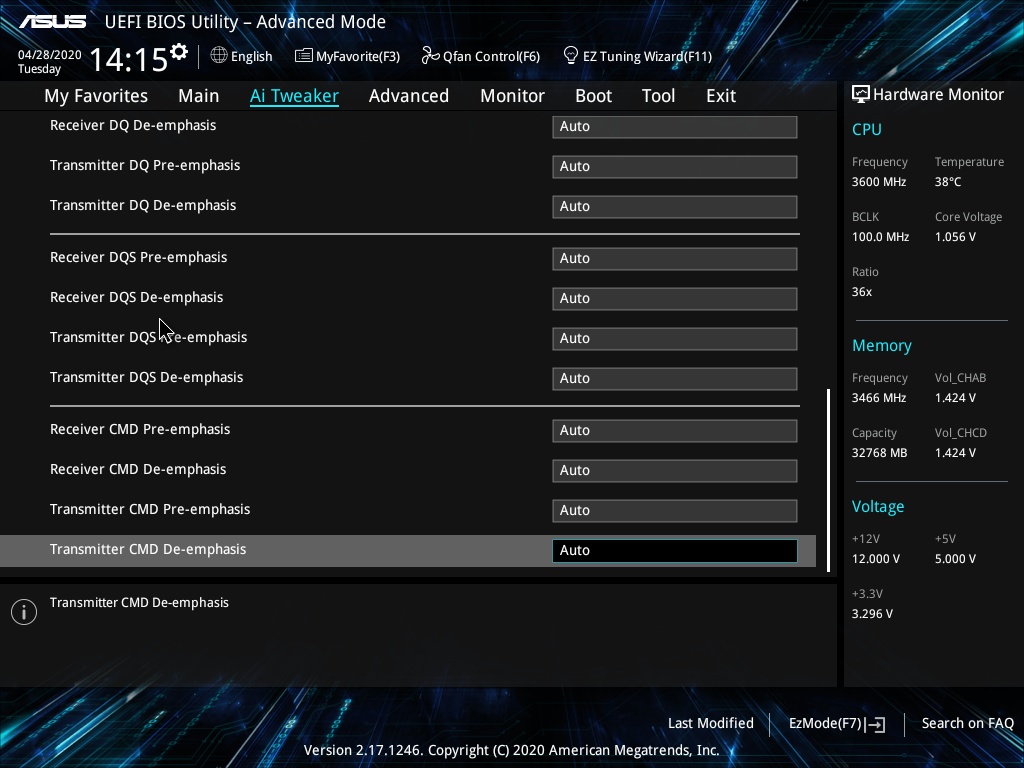Click CPU ratio value 36x
The width and height of the screenshot is (1024, 768).
pos(861,292)
